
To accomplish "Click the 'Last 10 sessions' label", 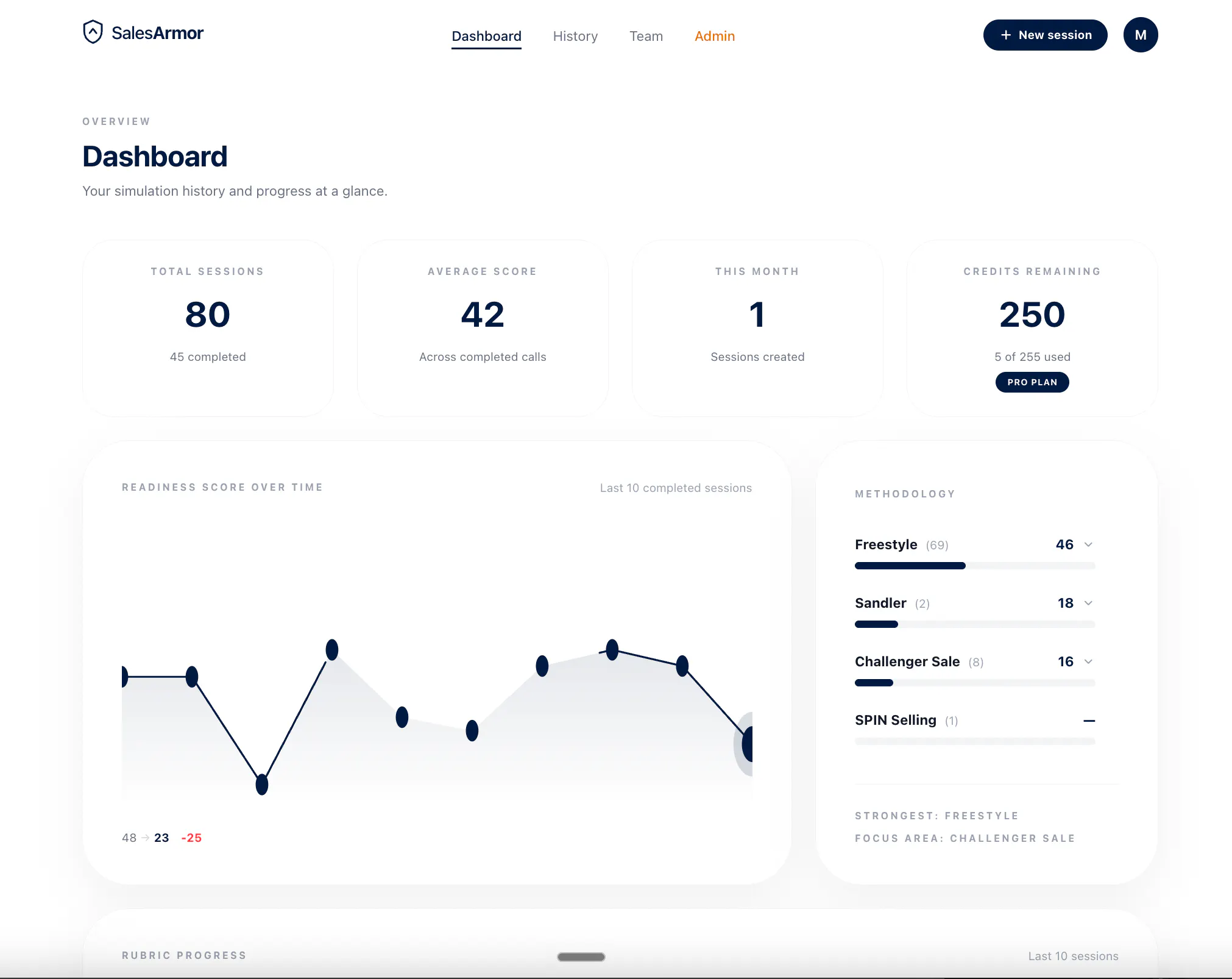I will (1073, 956).
